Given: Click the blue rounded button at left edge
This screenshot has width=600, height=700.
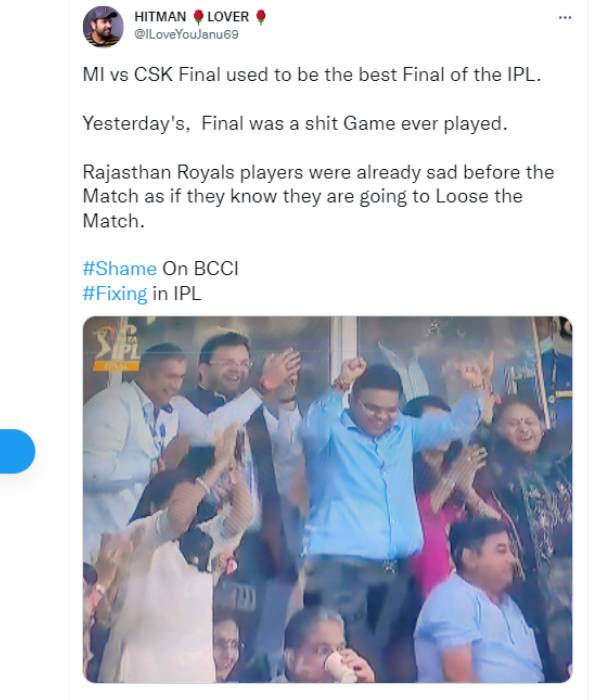Looking at the screenshot, I should [17, 451].
